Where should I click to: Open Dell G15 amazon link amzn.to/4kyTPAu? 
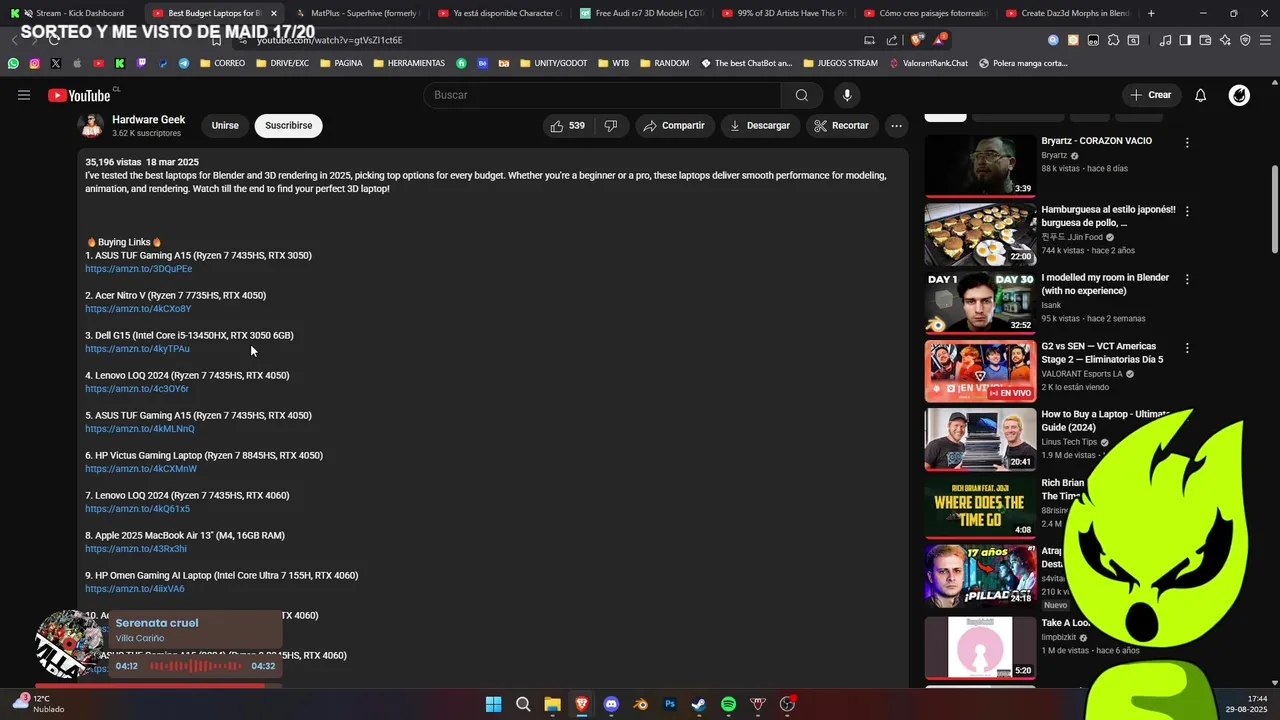pos(137,349)
